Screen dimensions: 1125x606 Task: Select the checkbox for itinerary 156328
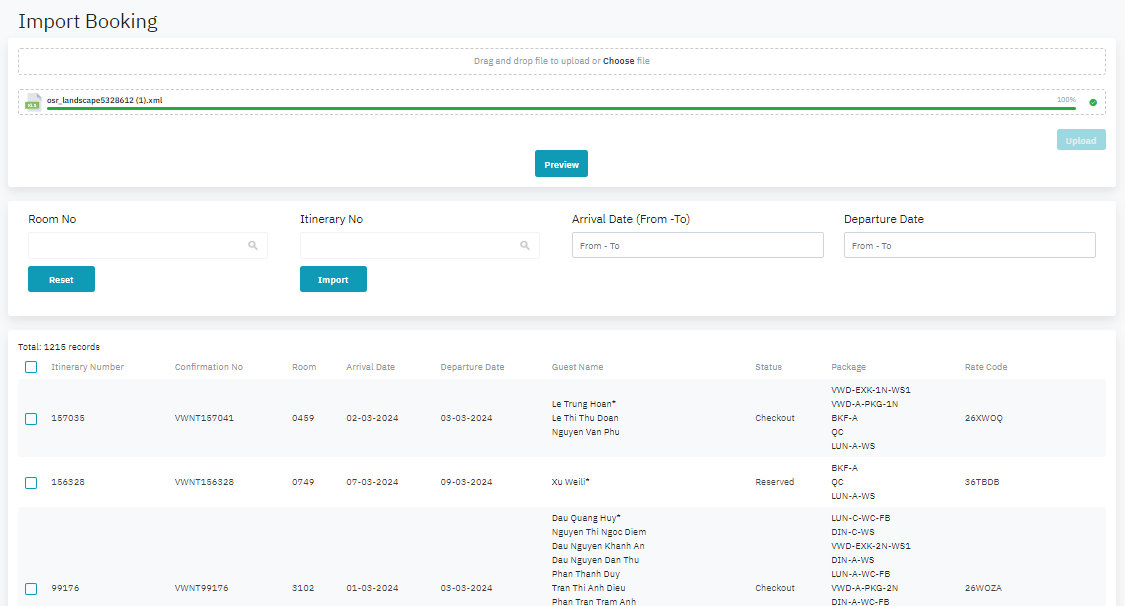click(31, 482)
